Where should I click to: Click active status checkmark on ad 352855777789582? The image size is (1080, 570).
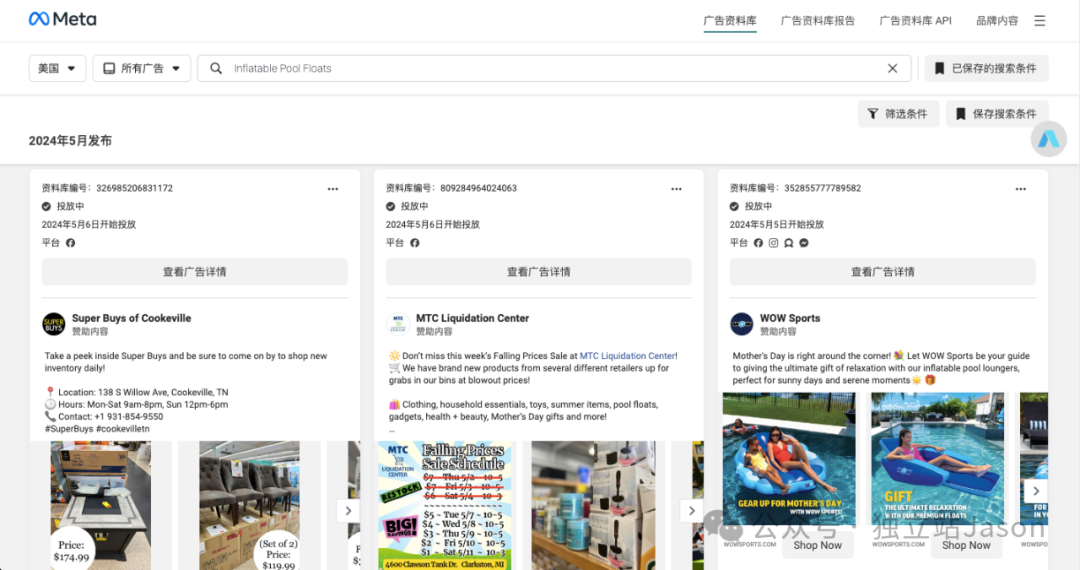[734, 206]
